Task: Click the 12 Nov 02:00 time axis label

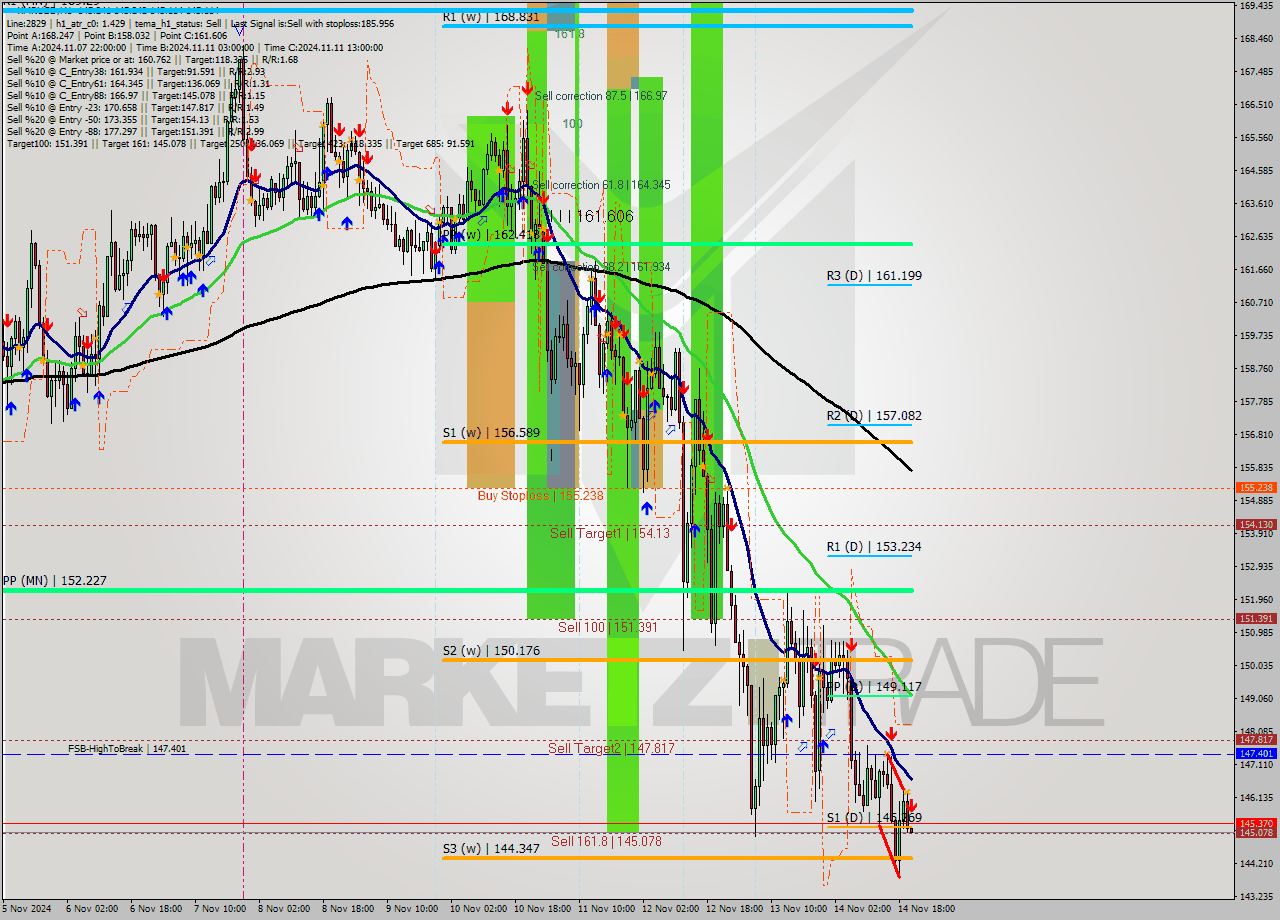Action: click(670, 909)
